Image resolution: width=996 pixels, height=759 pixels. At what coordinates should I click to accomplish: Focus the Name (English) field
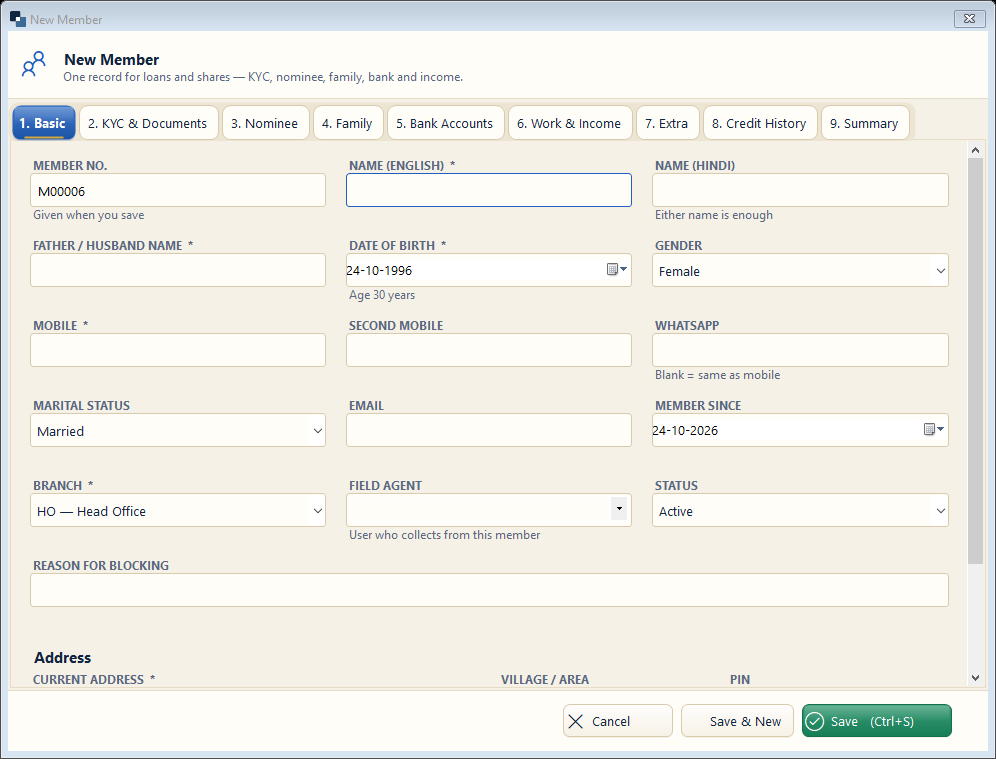point(488,190)
